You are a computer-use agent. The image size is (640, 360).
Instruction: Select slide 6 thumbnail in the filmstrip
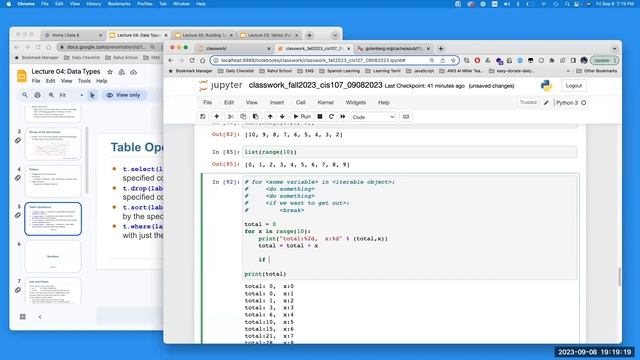53,256
